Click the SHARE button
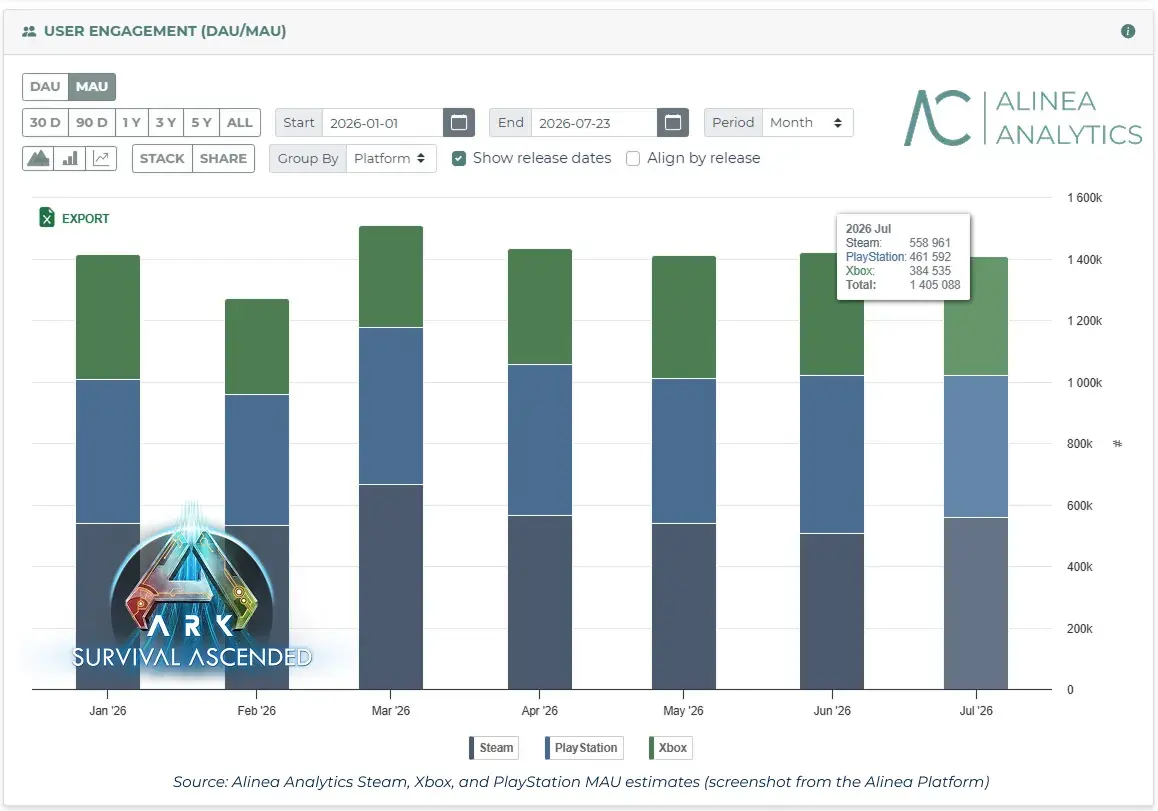Viewport: 1158px width, 811px height. 223,158
